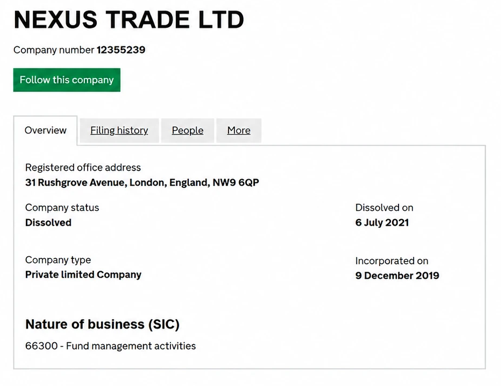Click the 6 July 2021 dissolved date
Image resolution: width=501 pixels, height=386 pixels.
coord(382,223)
